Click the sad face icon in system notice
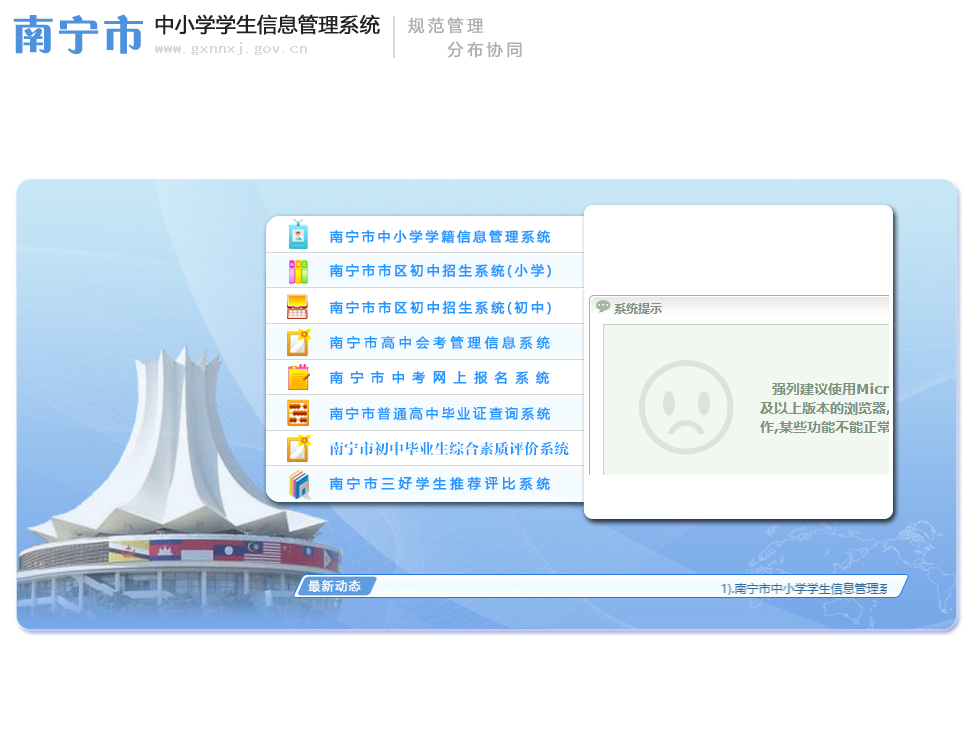The image size is (969, 732). pyautogui.click(x=686, y=407)
